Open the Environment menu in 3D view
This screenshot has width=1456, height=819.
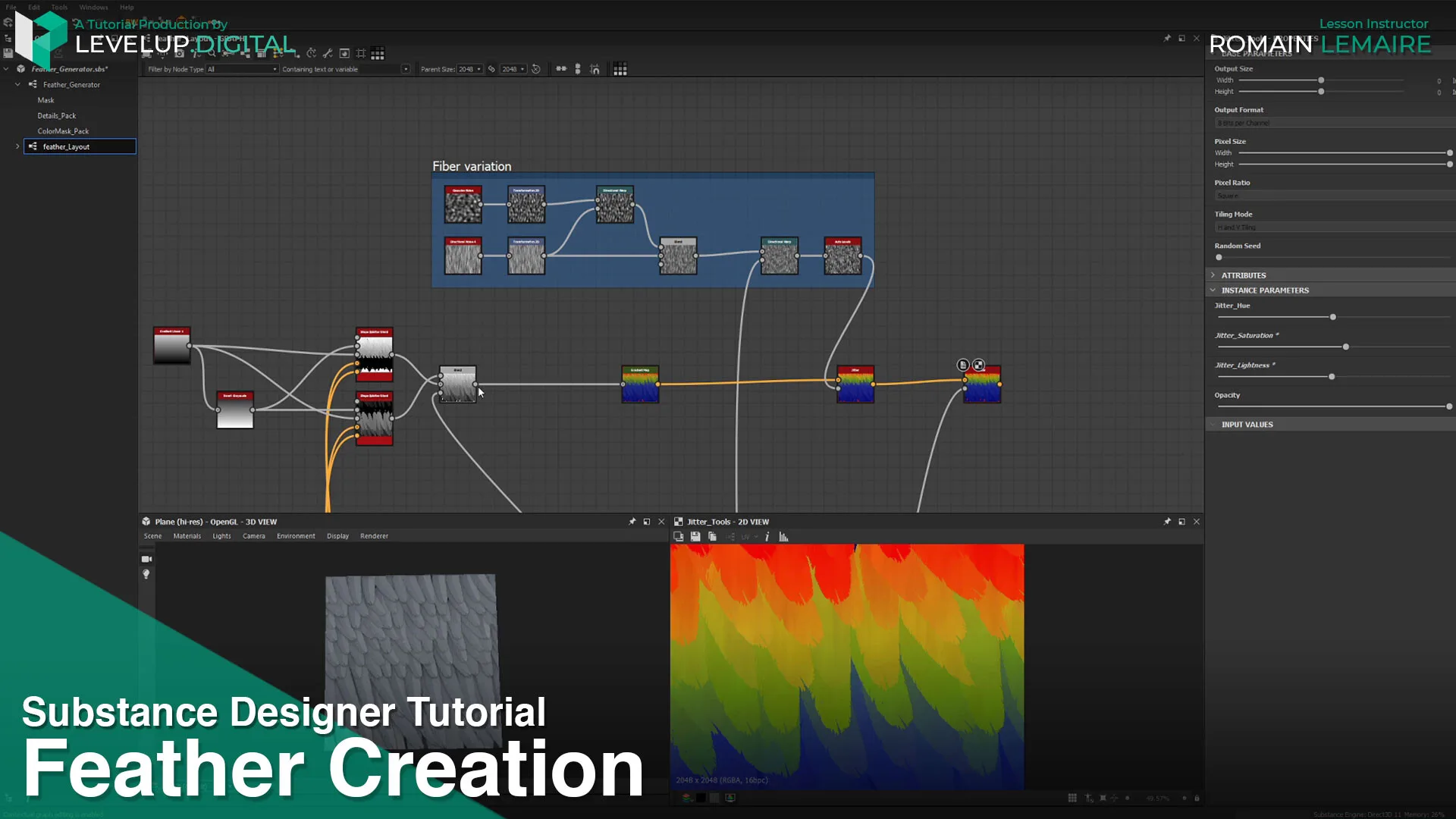pyautogui.click(x=296, y=536)
